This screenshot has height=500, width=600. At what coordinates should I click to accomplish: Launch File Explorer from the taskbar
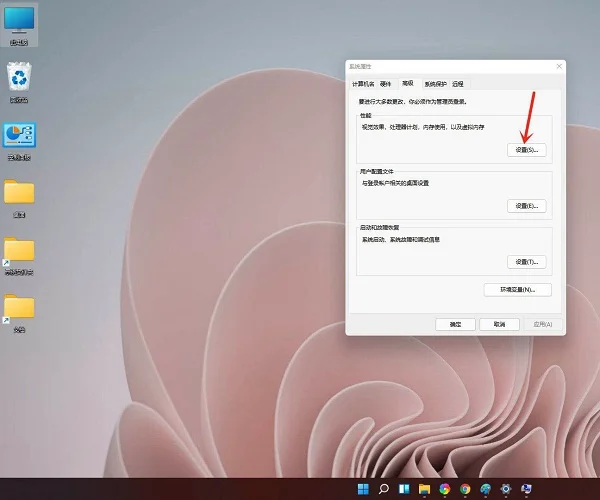(424, 489)
